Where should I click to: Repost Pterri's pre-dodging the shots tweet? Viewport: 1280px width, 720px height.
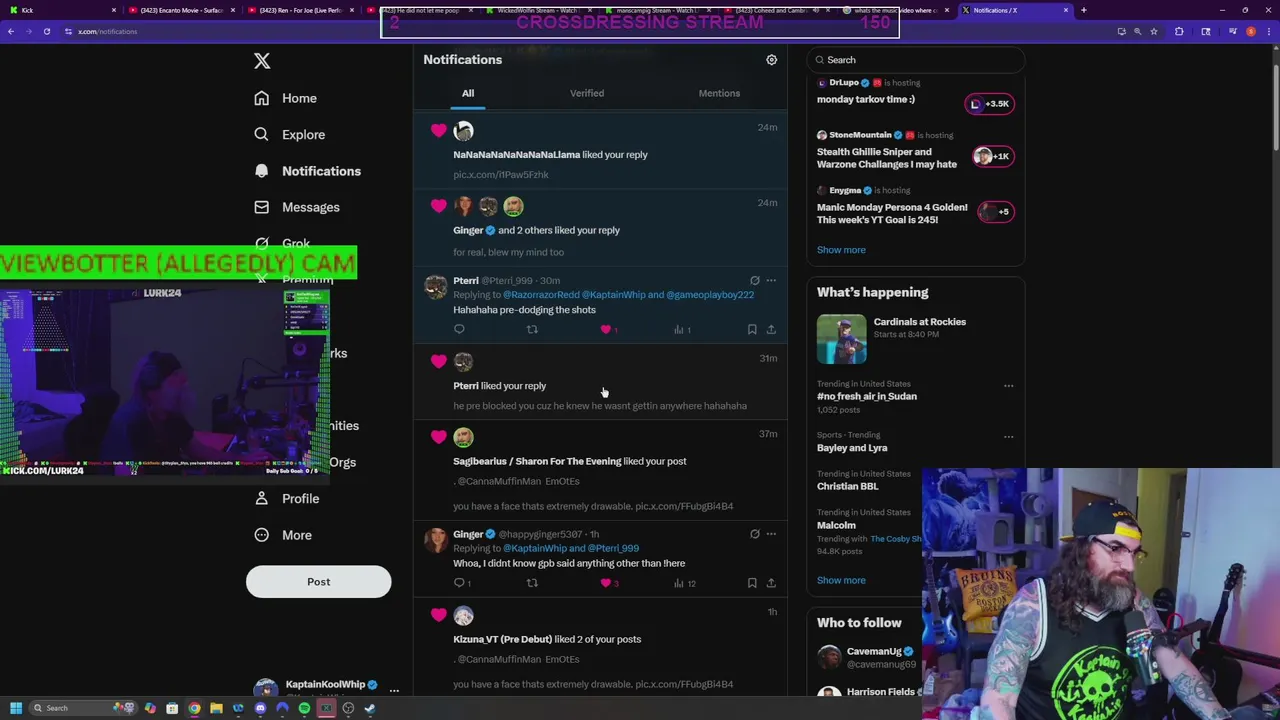[x=532, y=329]
